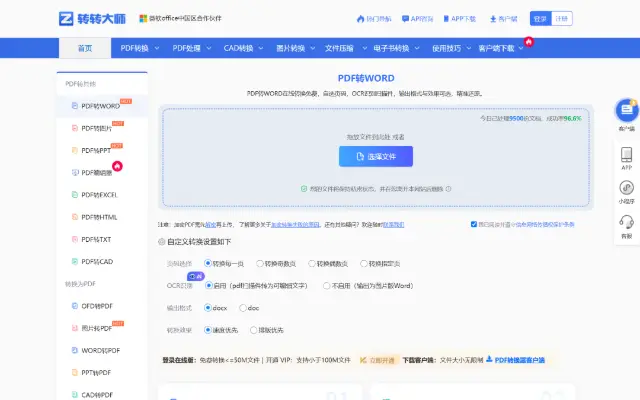Click the API chat bubble icon

pos(405,19)
